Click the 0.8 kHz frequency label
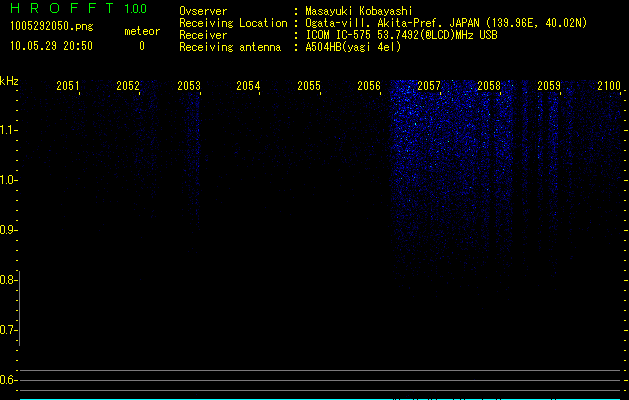629x400 pixels. point(8,280)
